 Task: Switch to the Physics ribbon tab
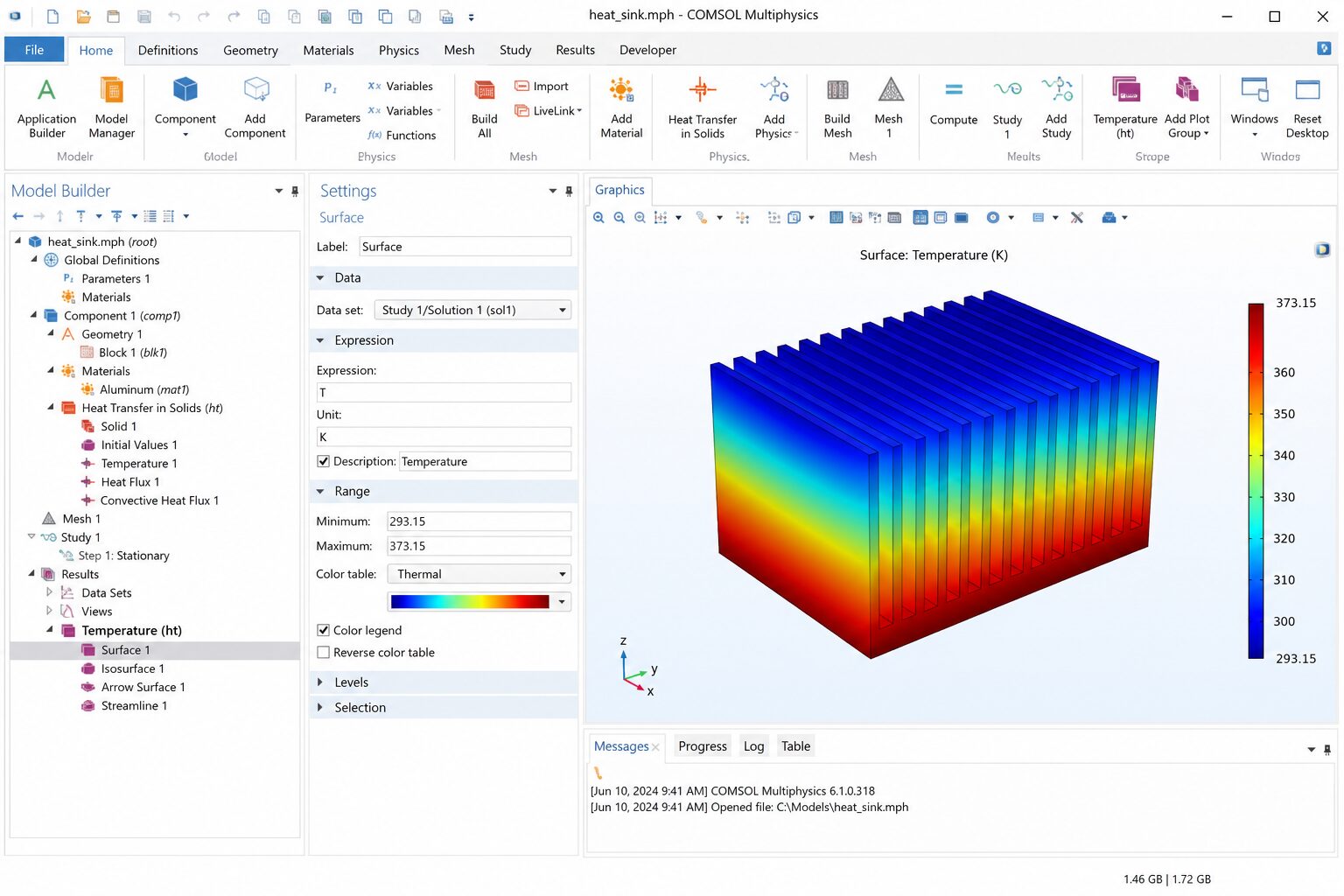coord(398,50)
